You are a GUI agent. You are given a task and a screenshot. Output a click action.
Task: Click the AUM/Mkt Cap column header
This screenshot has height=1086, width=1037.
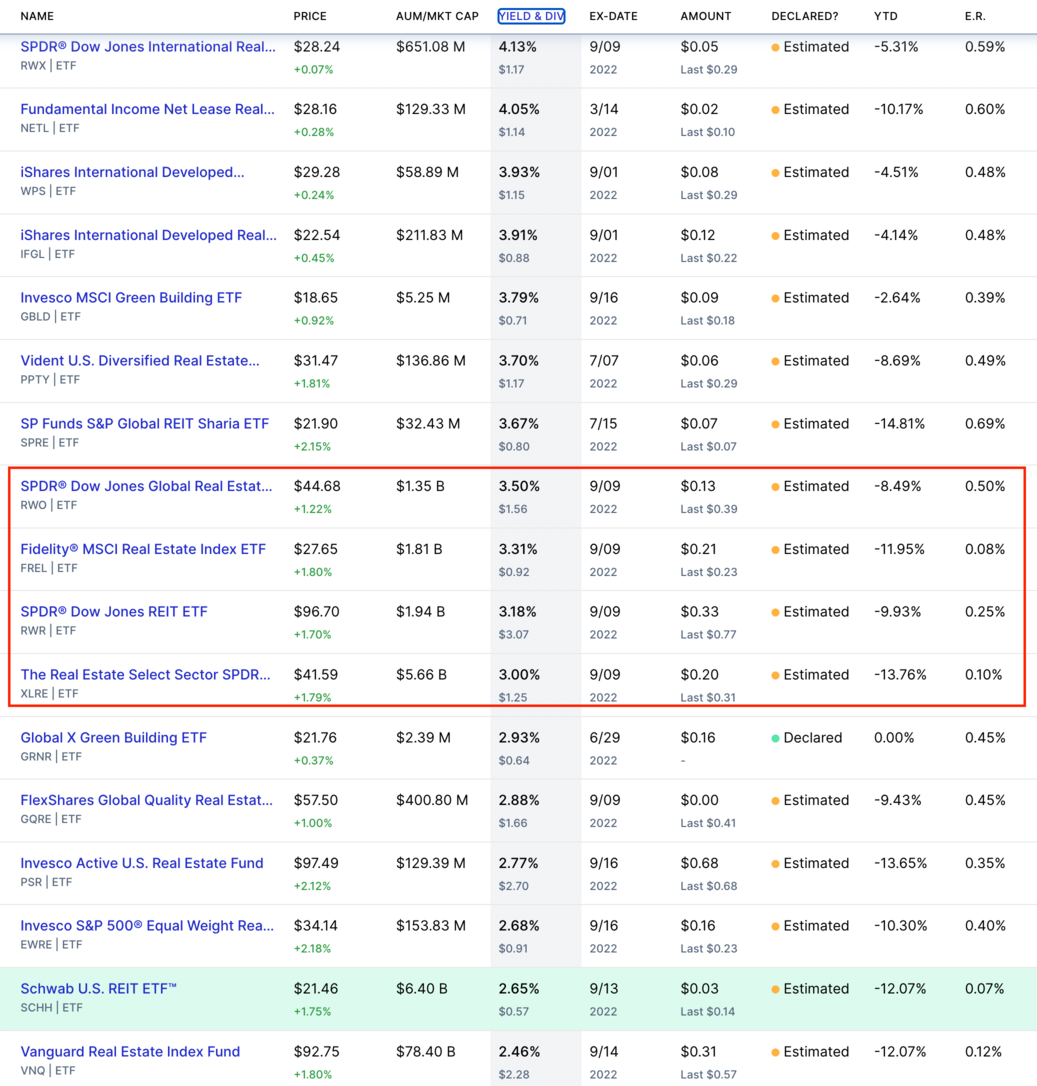pos(437,16)
